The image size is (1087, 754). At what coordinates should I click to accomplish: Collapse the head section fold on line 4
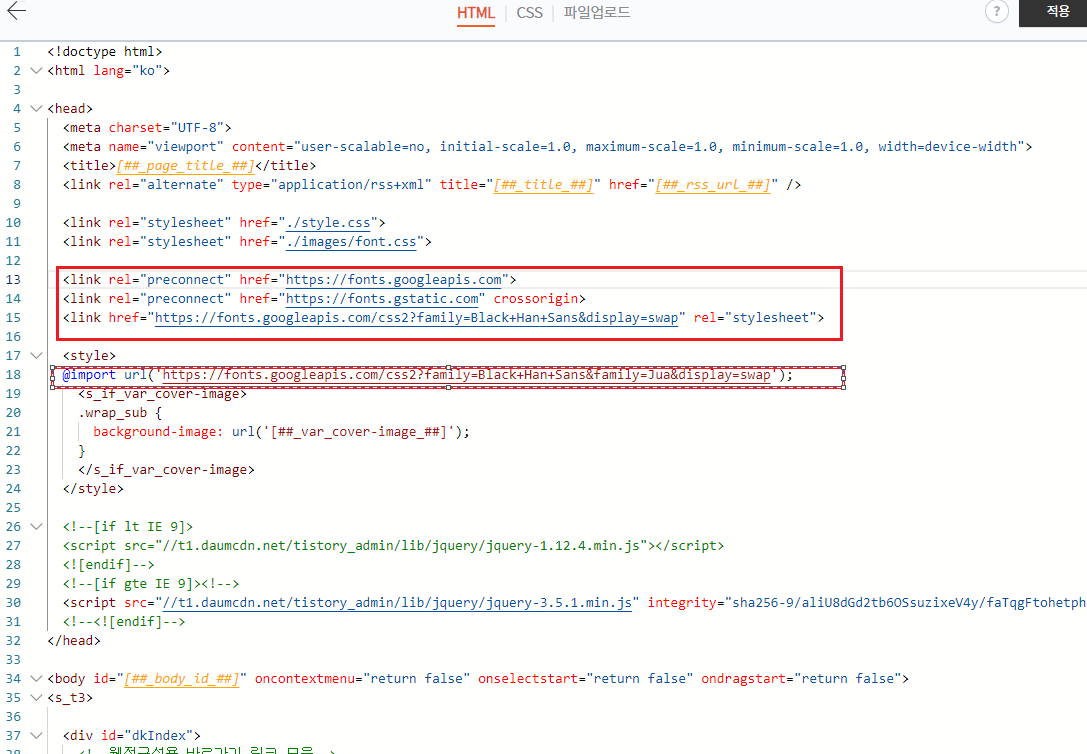[x=36, y=109]
